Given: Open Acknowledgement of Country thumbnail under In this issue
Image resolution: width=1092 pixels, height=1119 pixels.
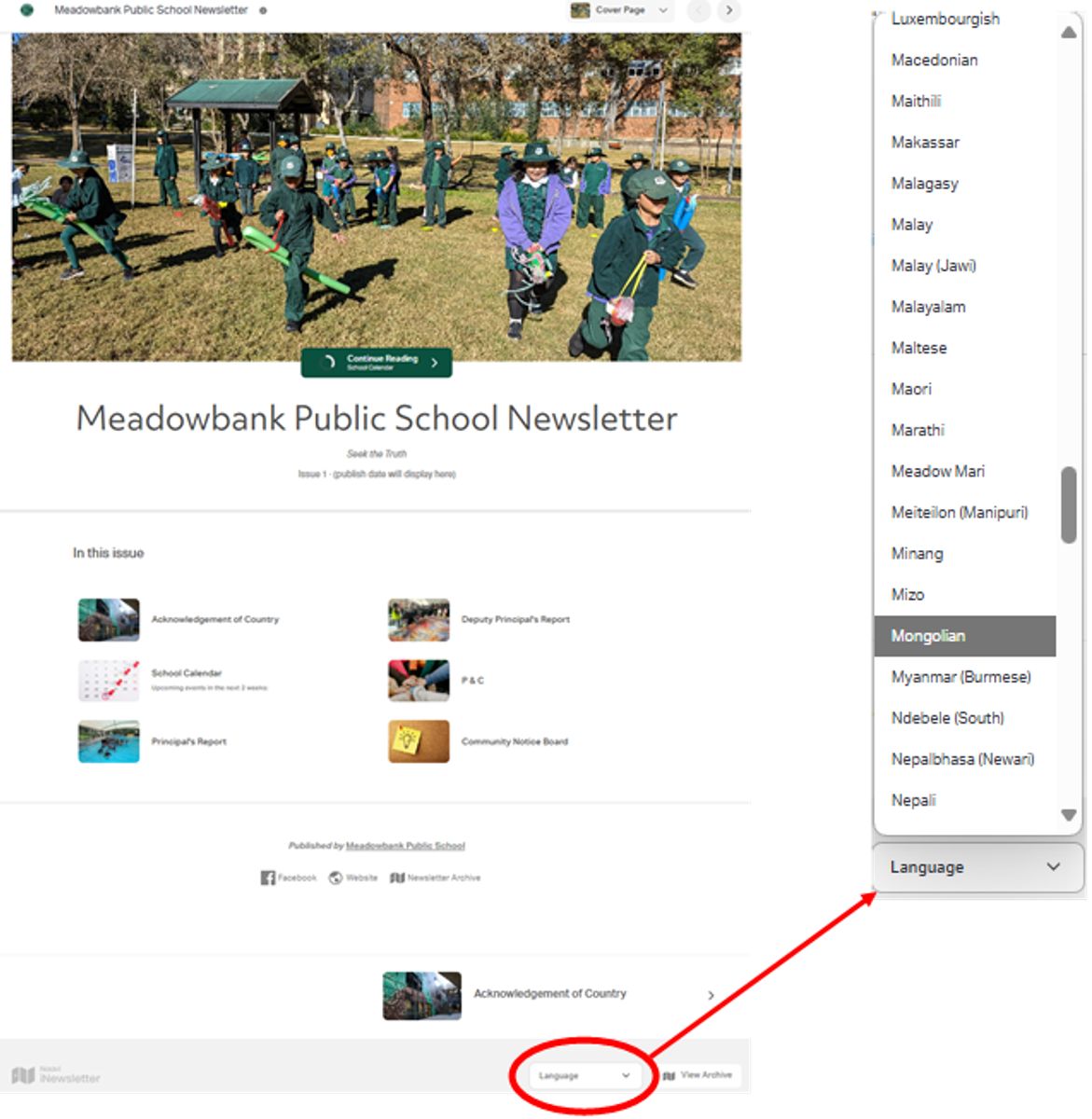Looking at the screenshot, I should (x=109, y=620).
